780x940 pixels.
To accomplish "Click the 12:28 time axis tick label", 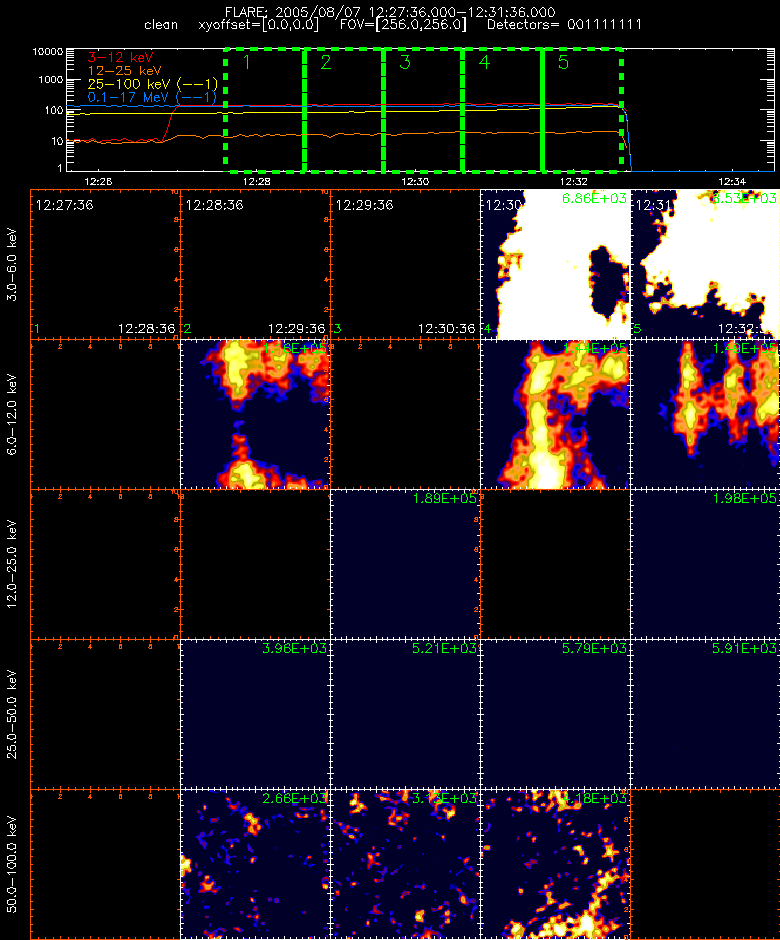I will tap(256, 181).
